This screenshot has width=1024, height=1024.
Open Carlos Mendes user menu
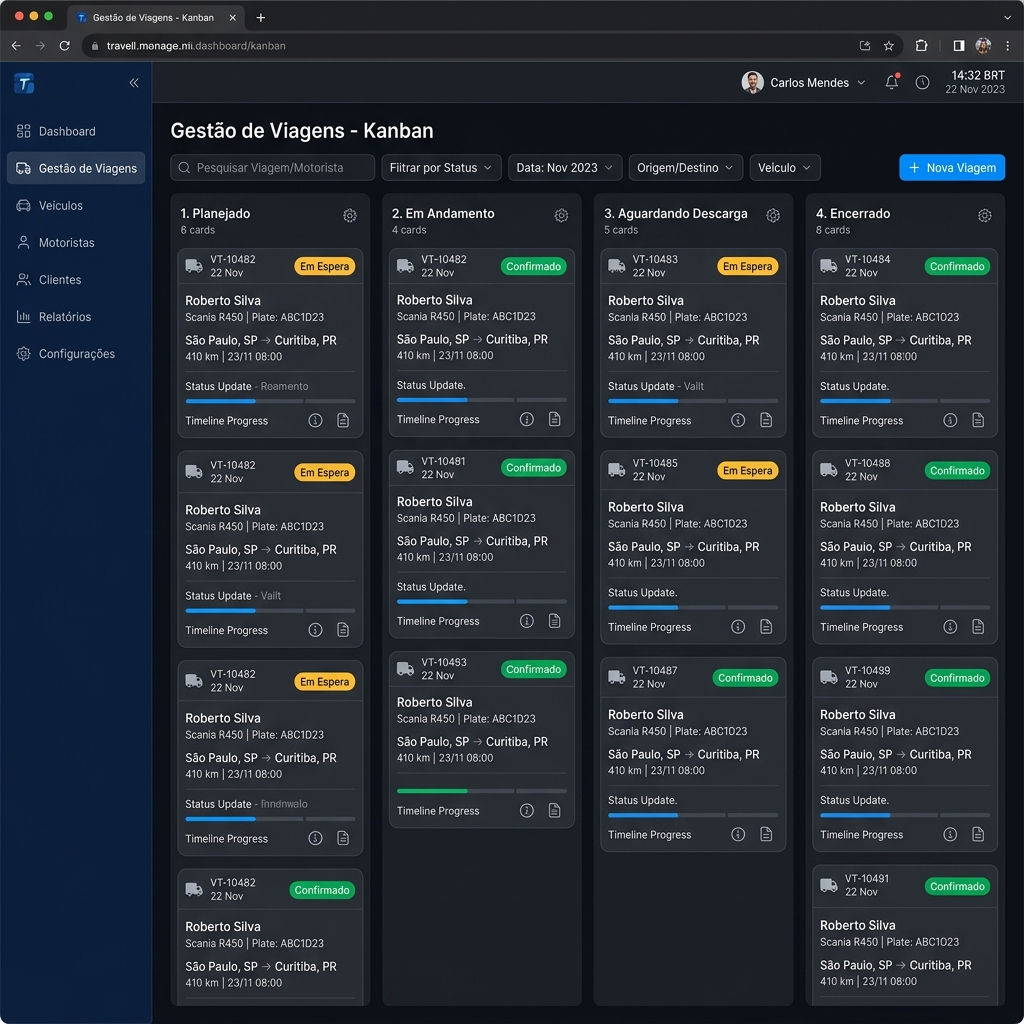click(x=803, y=82)
